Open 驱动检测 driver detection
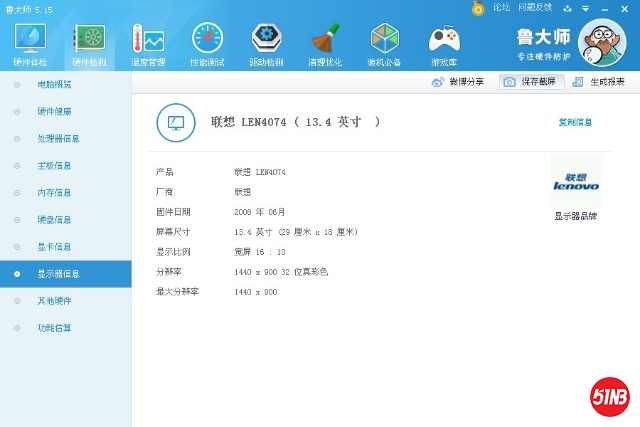Image resolution: width=640 pixels, height=427 pixels. (x=266, y=44)
